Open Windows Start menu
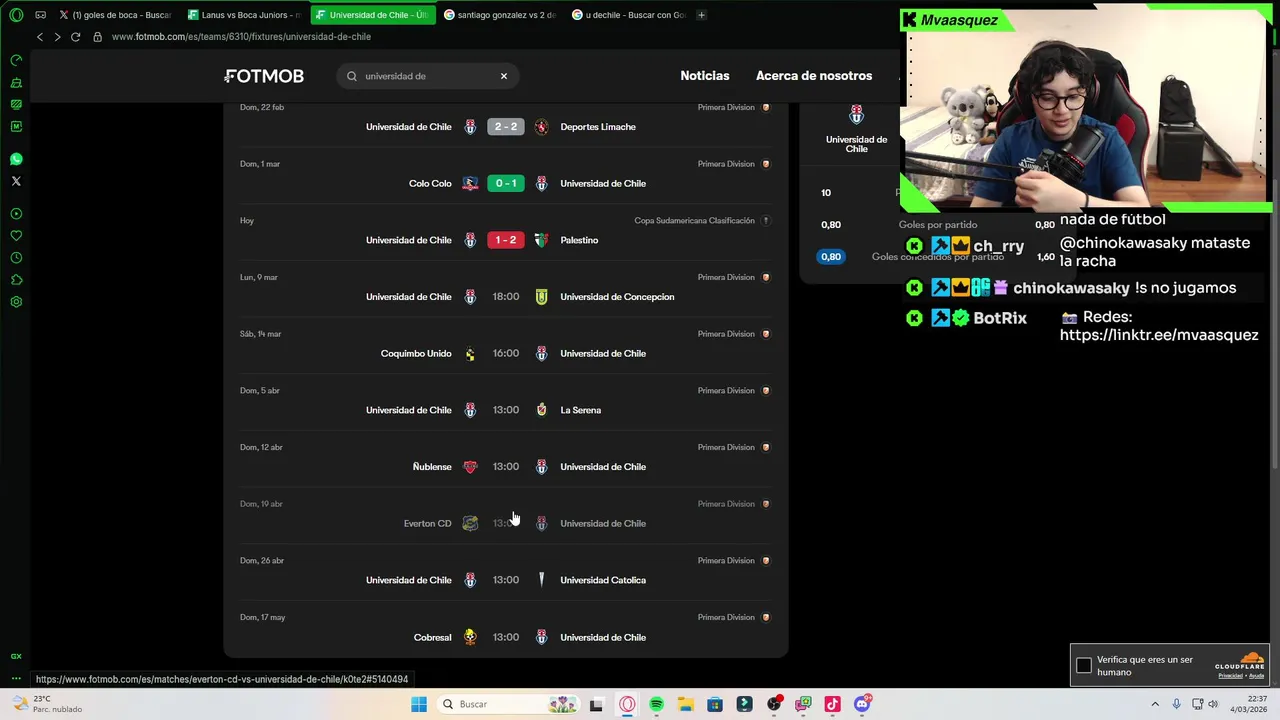 (419, 704)
